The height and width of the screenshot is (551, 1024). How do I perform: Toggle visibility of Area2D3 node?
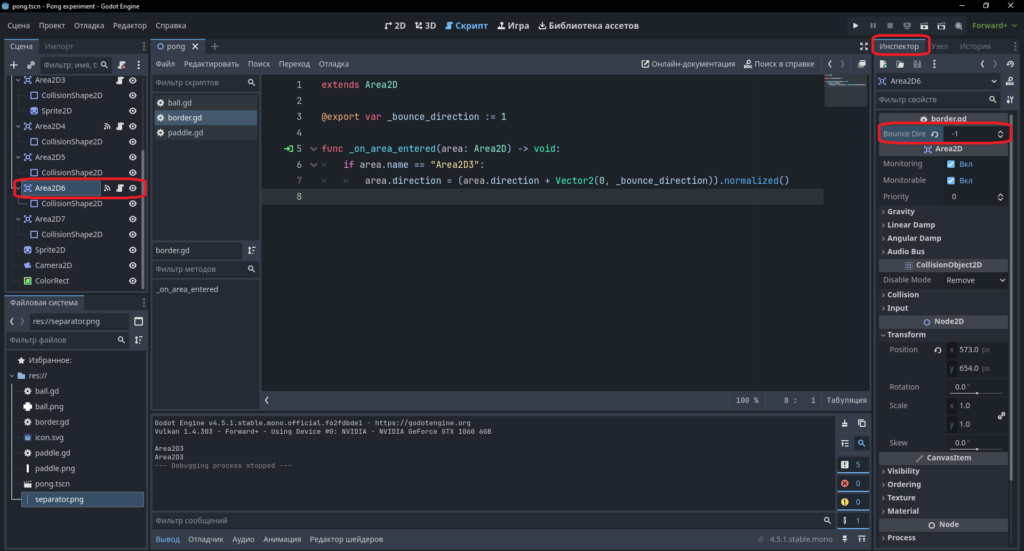(133, 80)
